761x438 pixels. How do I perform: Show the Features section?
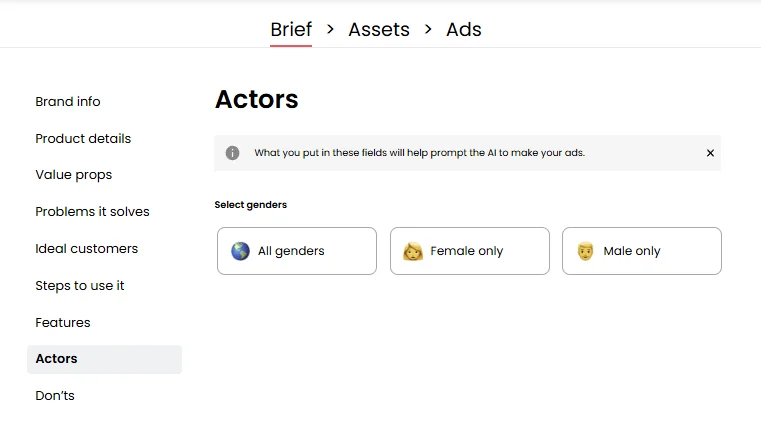click(x=63, y=323)
